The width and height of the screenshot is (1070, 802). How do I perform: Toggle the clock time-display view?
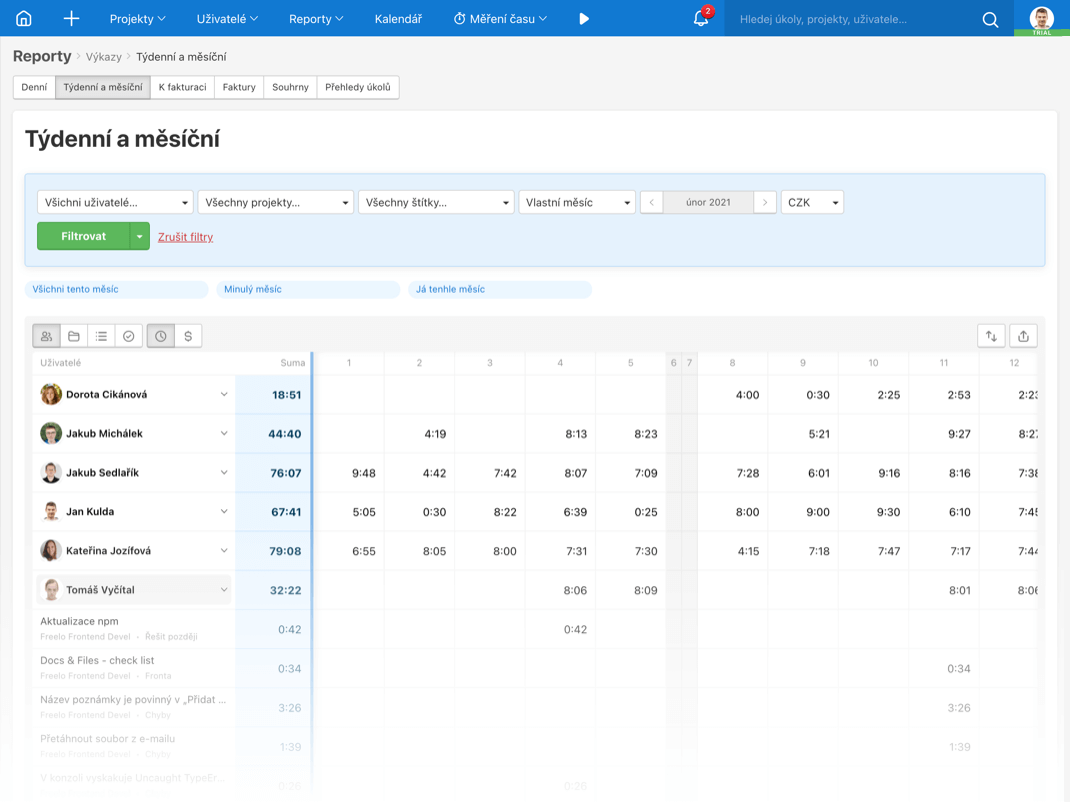pyautogui.click(x=161, y=336)
